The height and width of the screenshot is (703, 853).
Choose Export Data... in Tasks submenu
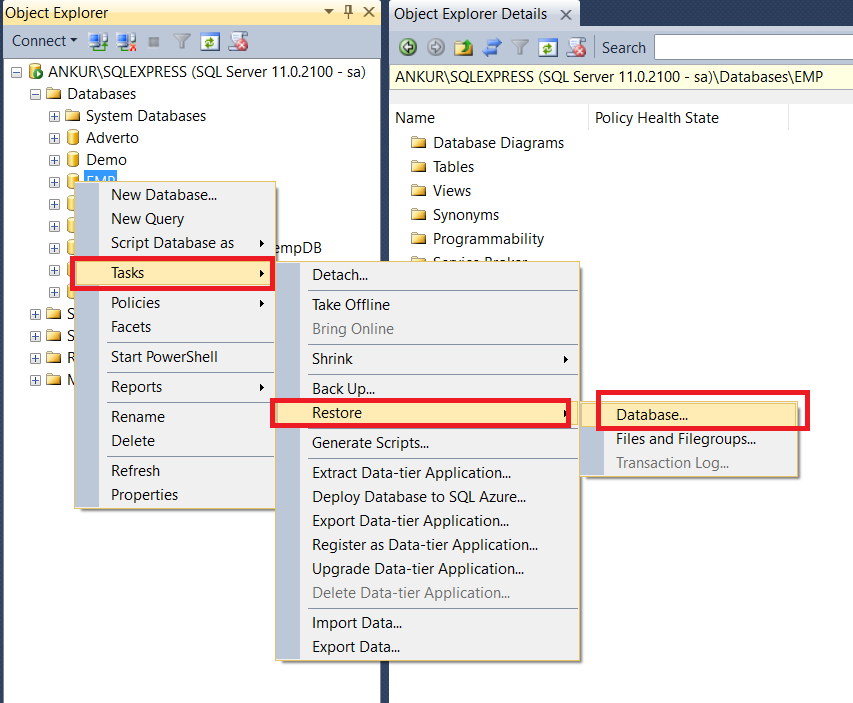tap(428, 647)
